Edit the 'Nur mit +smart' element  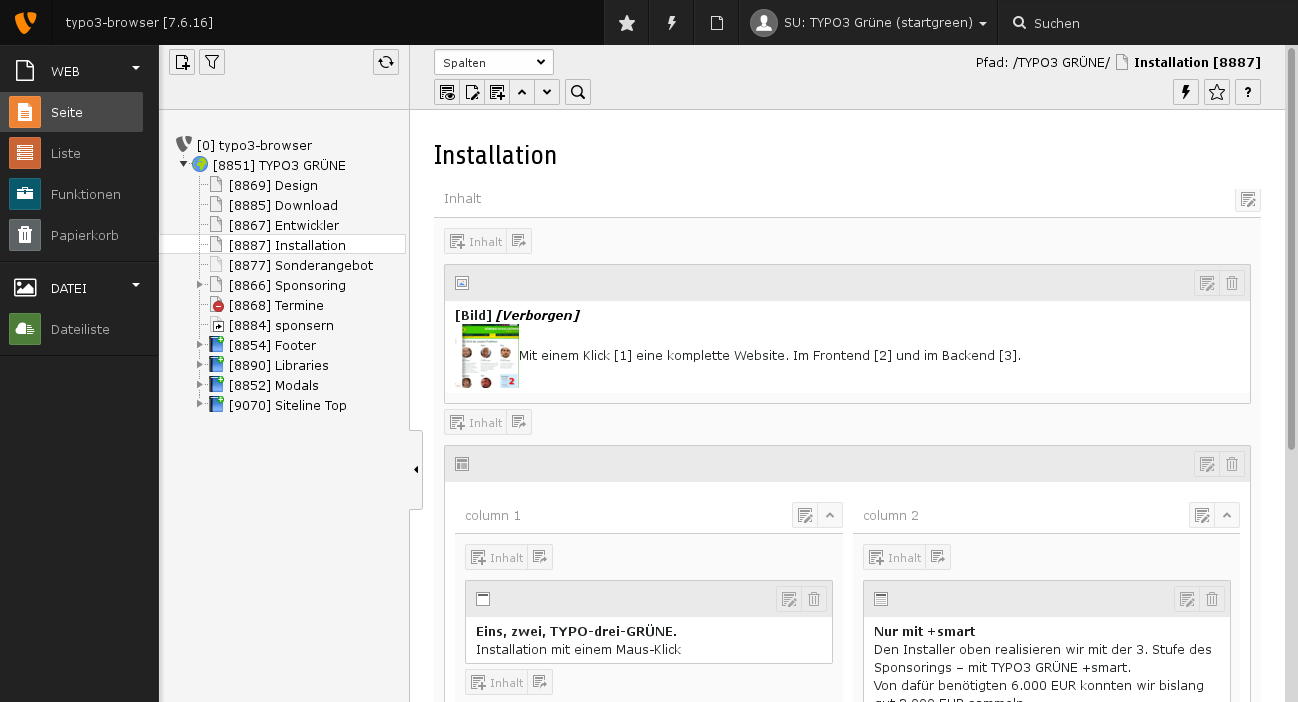click(x=1187, y=599)
